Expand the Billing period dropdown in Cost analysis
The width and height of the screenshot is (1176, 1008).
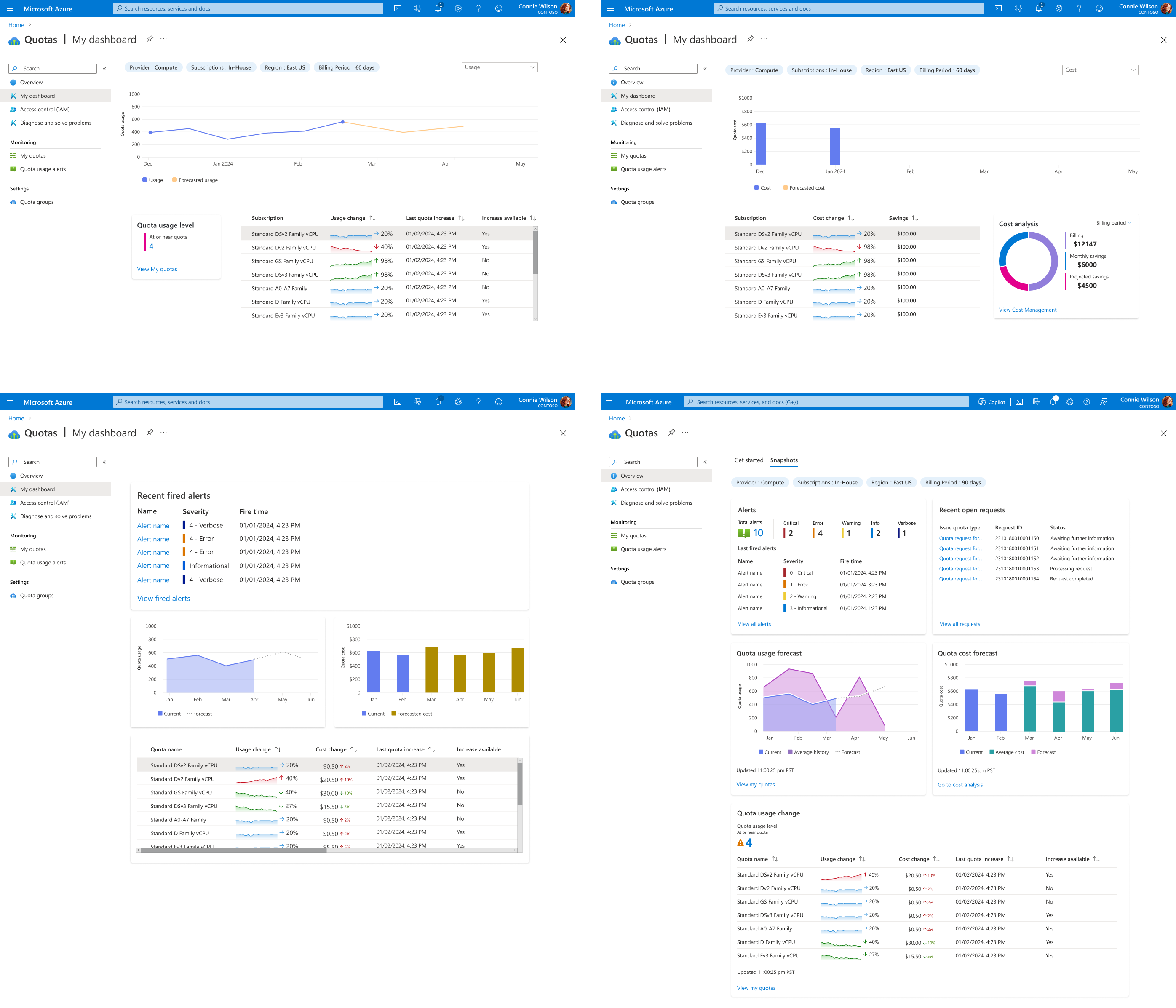pyautogui.click(x=1113, y=222)
